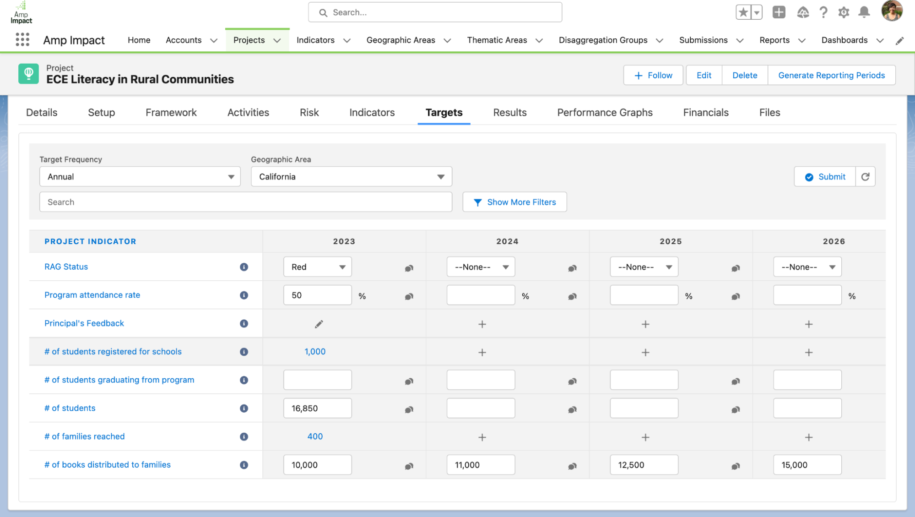This screenshot has height=517, width=915.
Task: Open the global actions plus icon
Action: pyautogui.click(x=778, y=12)
